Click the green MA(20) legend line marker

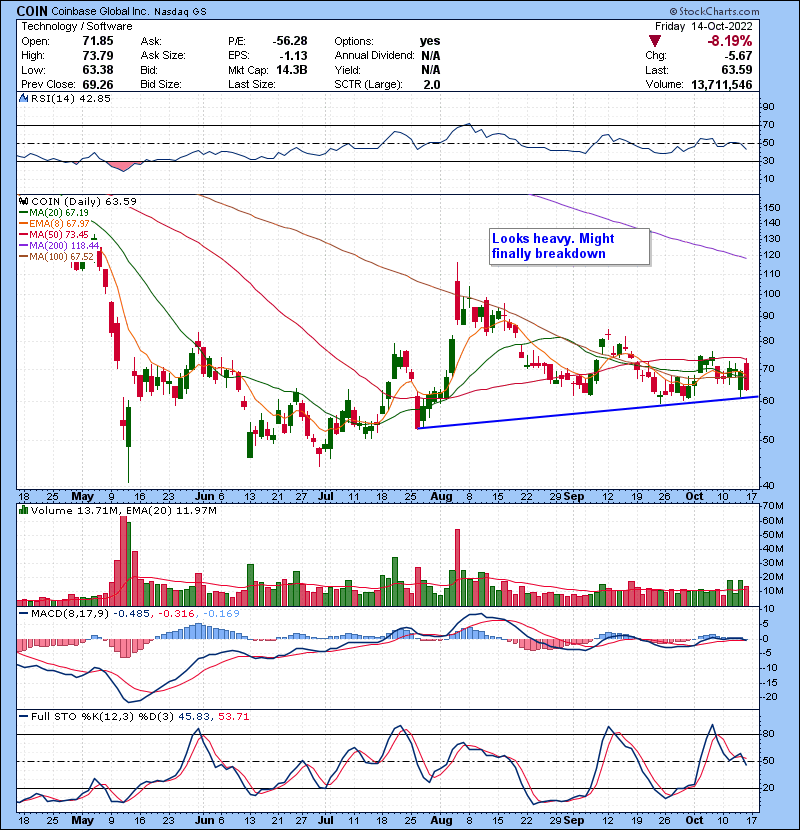tap(23, 213)
